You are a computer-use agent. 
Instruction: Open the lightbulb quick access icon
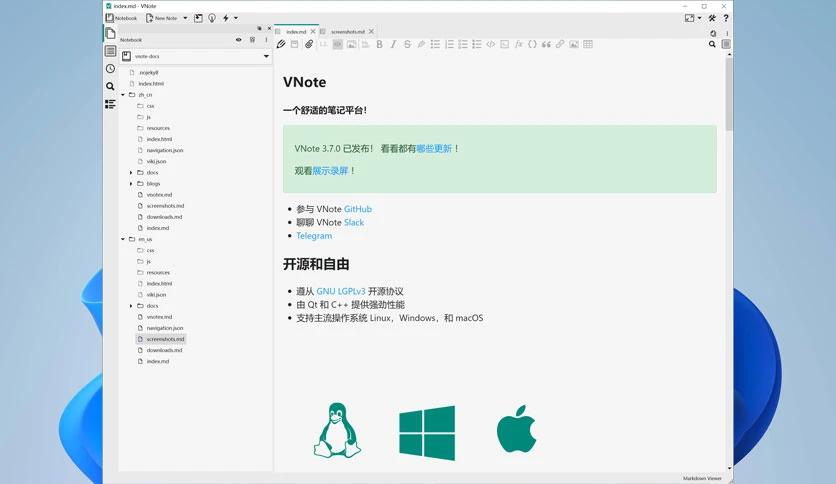pyautogui.click(x=212, y=18)
